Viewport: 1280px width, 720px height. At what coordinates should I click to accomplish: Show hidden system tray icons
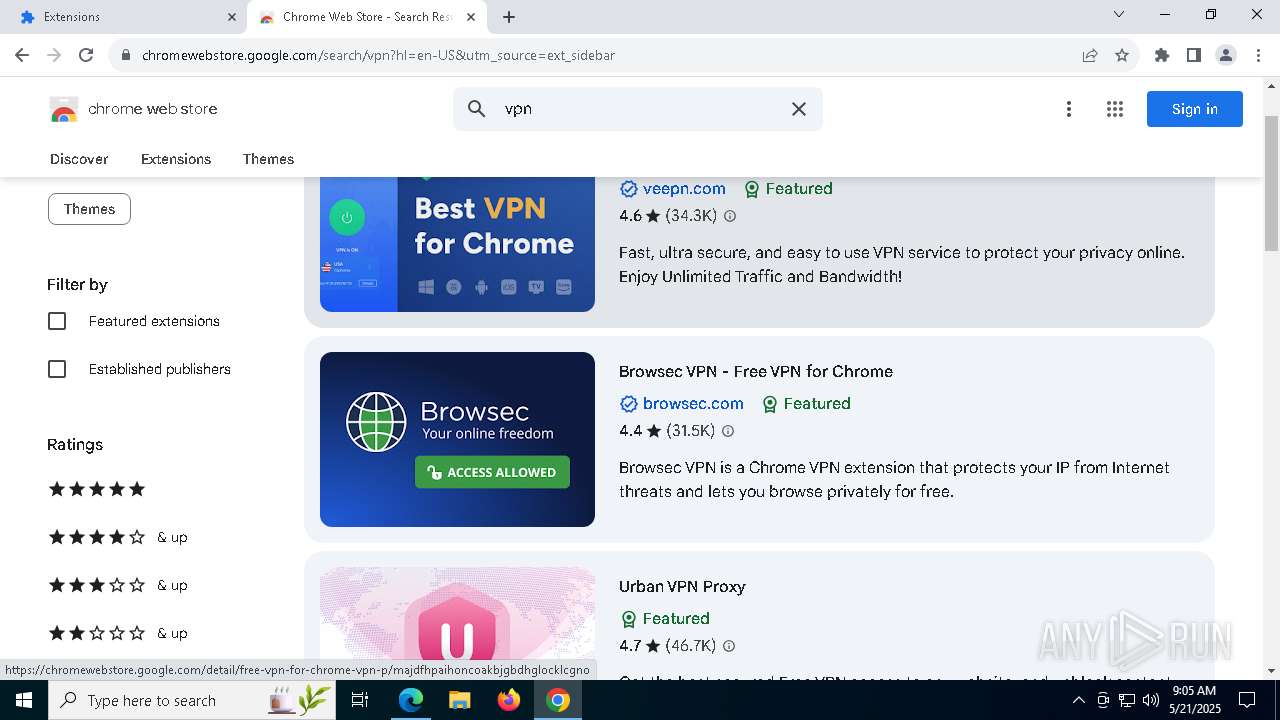[x=1079, y=700]
